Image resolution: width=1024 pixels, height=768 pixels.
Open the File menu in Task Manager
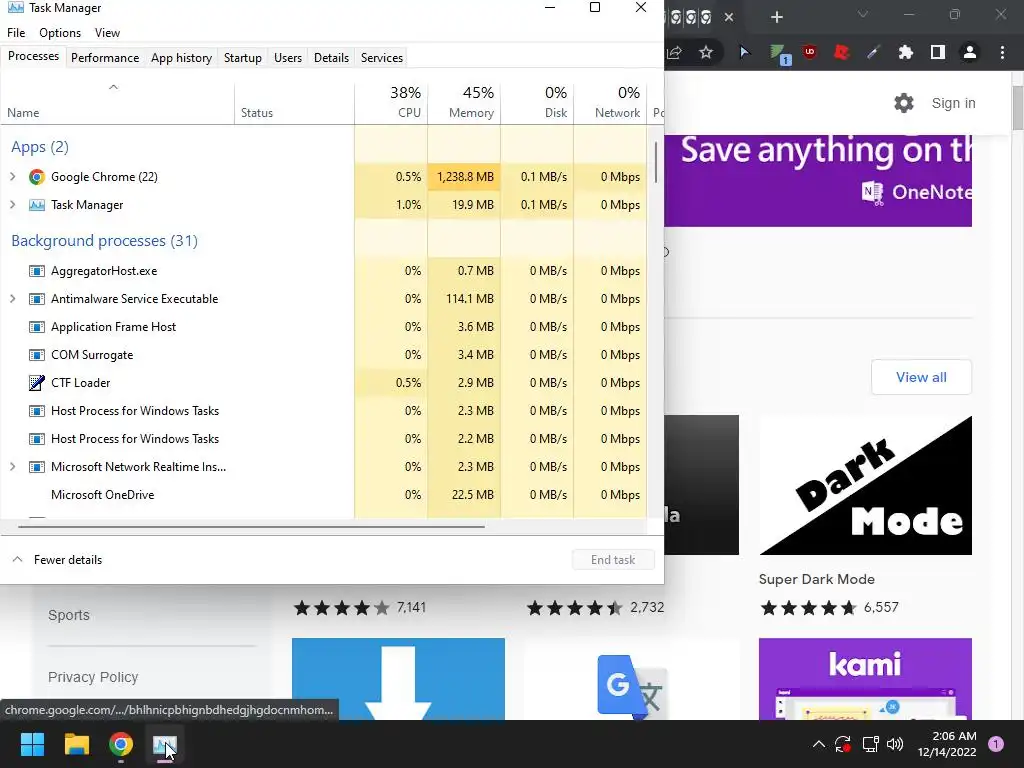(16, 33)
